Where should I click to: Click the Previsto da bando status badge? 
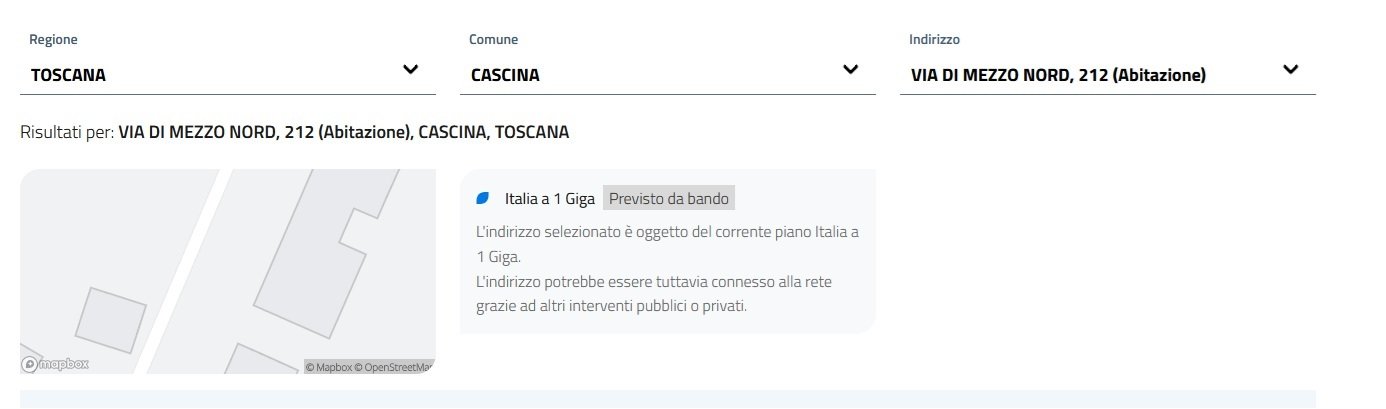(669, 199)
